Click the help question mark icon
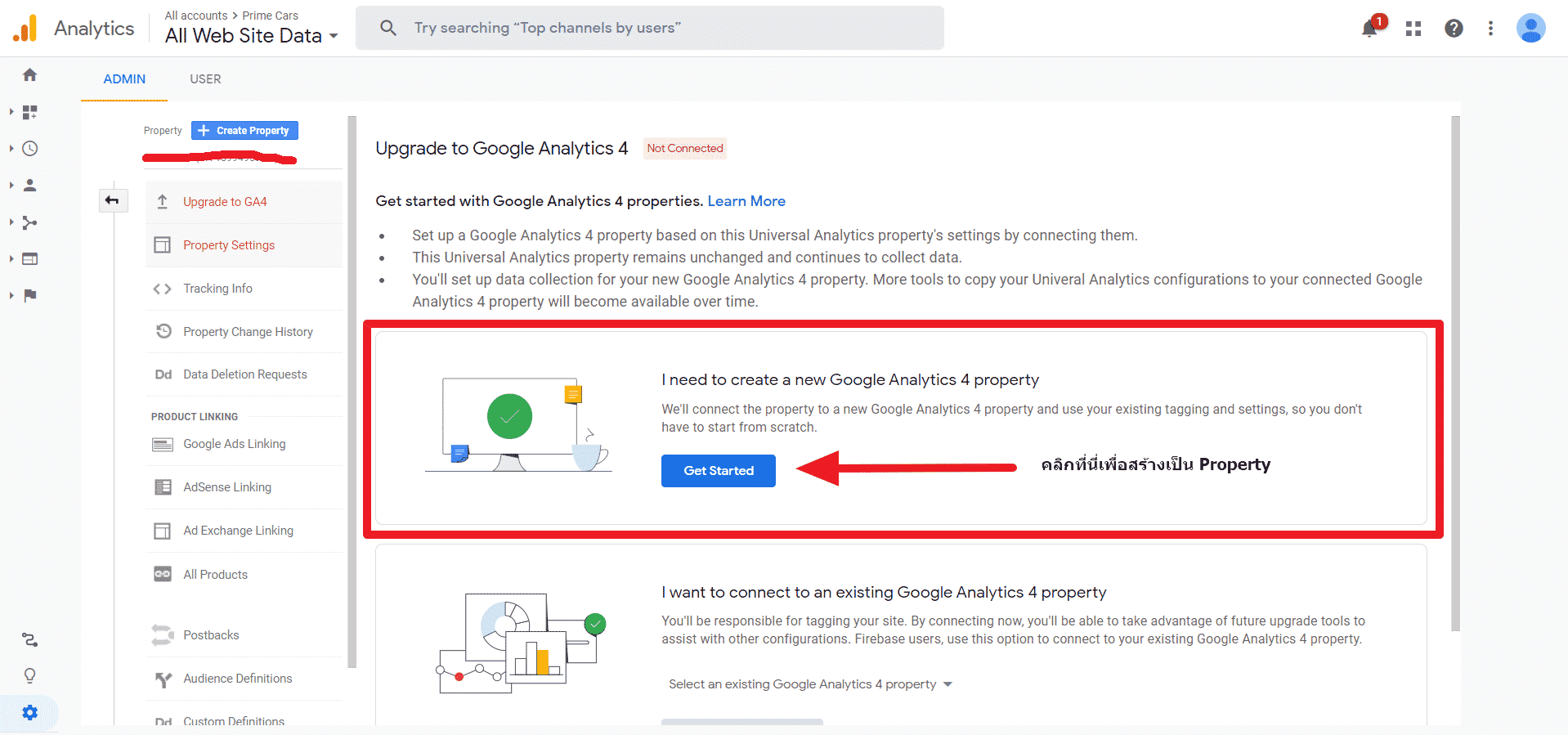 (1454, 29)
